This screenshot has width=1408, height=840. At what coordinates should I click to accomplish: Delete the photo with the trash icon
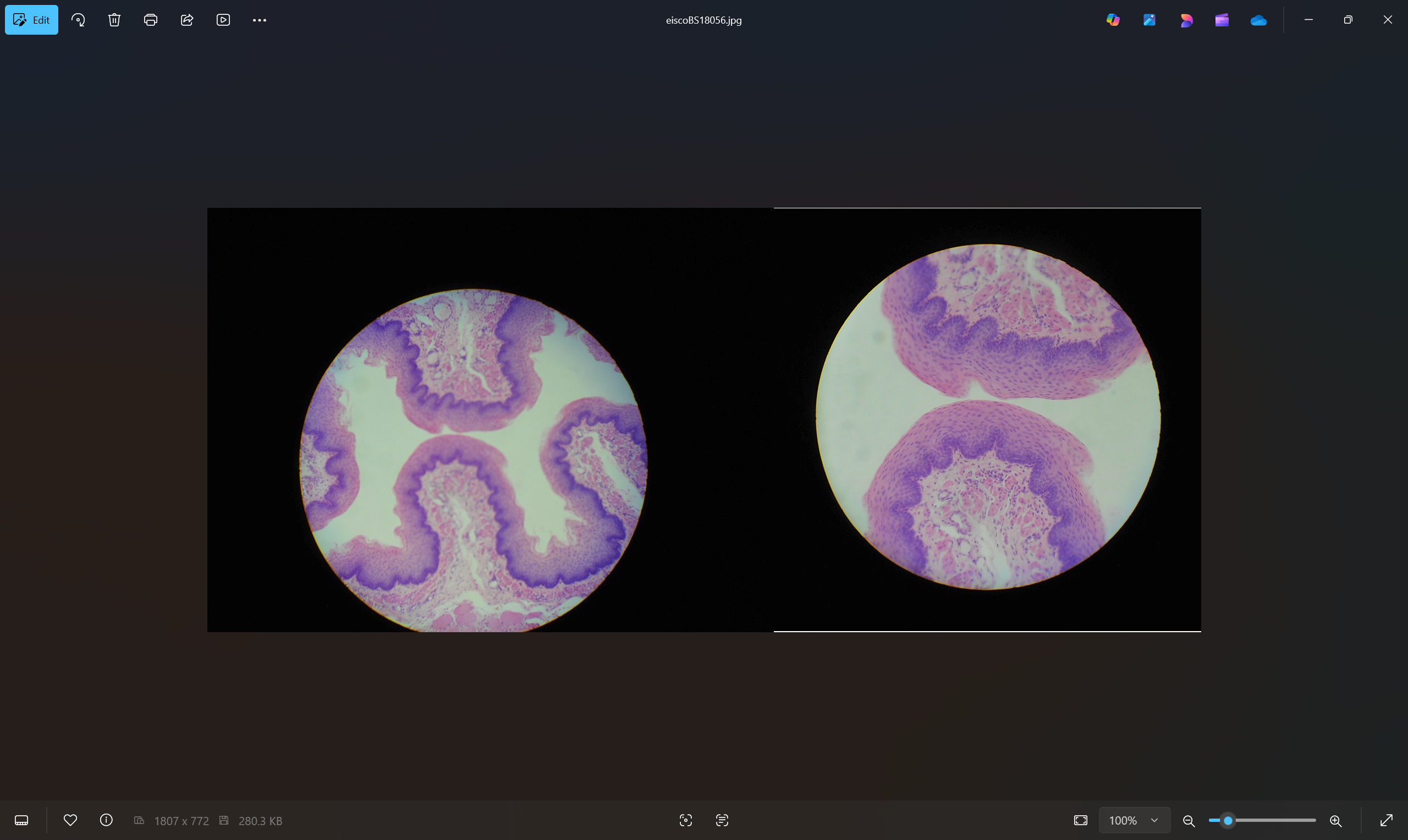[x=114, y=20]
